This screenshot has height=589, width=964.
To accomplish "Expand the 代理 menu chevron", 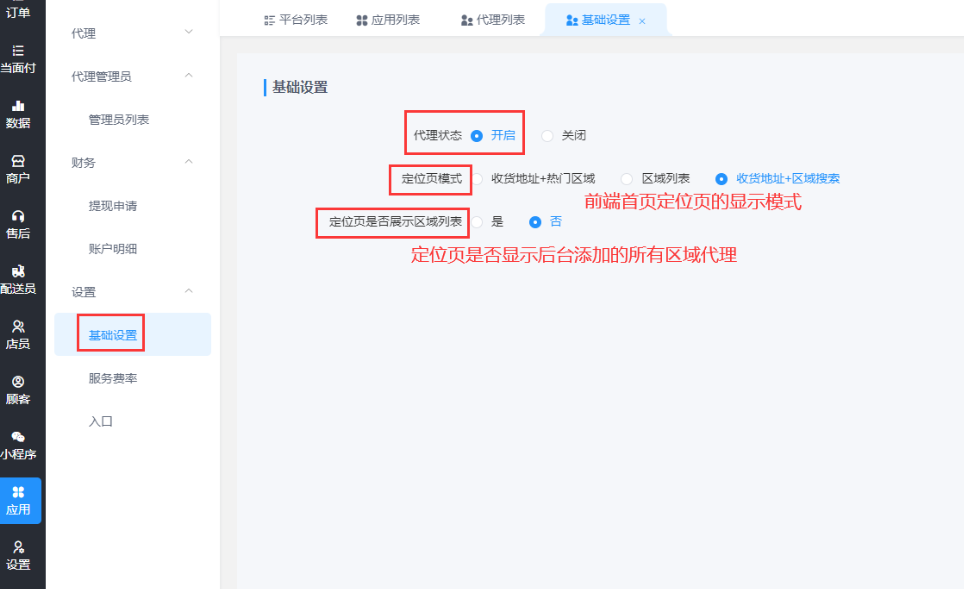I will tap(189, 31).
